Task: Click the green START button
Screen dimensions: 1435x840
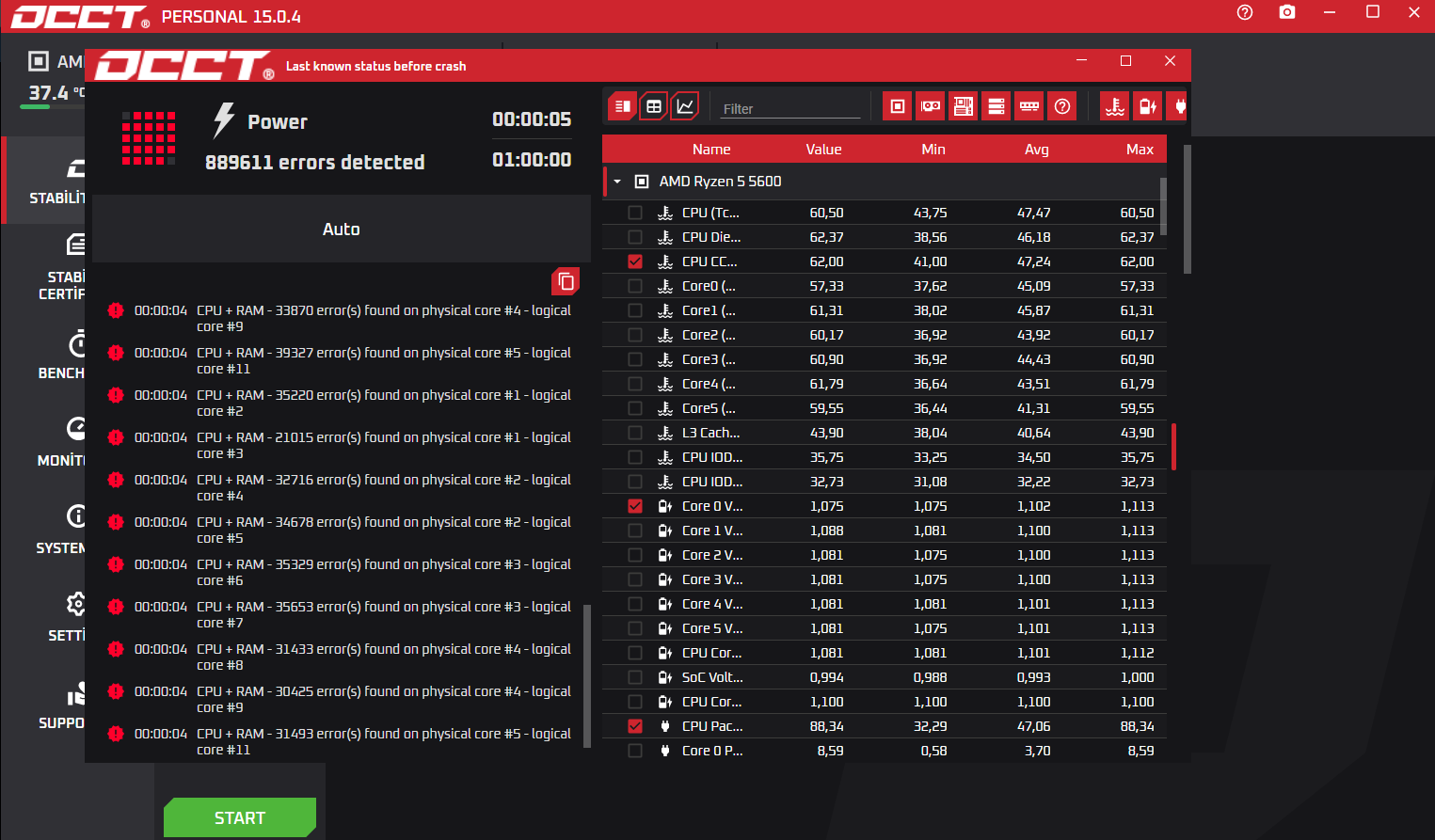Action: coord(240,817)
